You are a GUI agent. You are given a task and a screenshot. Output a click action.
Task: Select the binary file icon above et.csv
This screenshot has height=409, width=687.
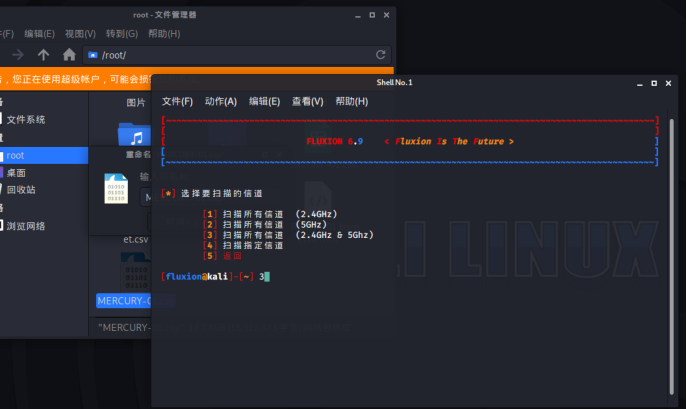pyautogui.click(x=116, y=188)
